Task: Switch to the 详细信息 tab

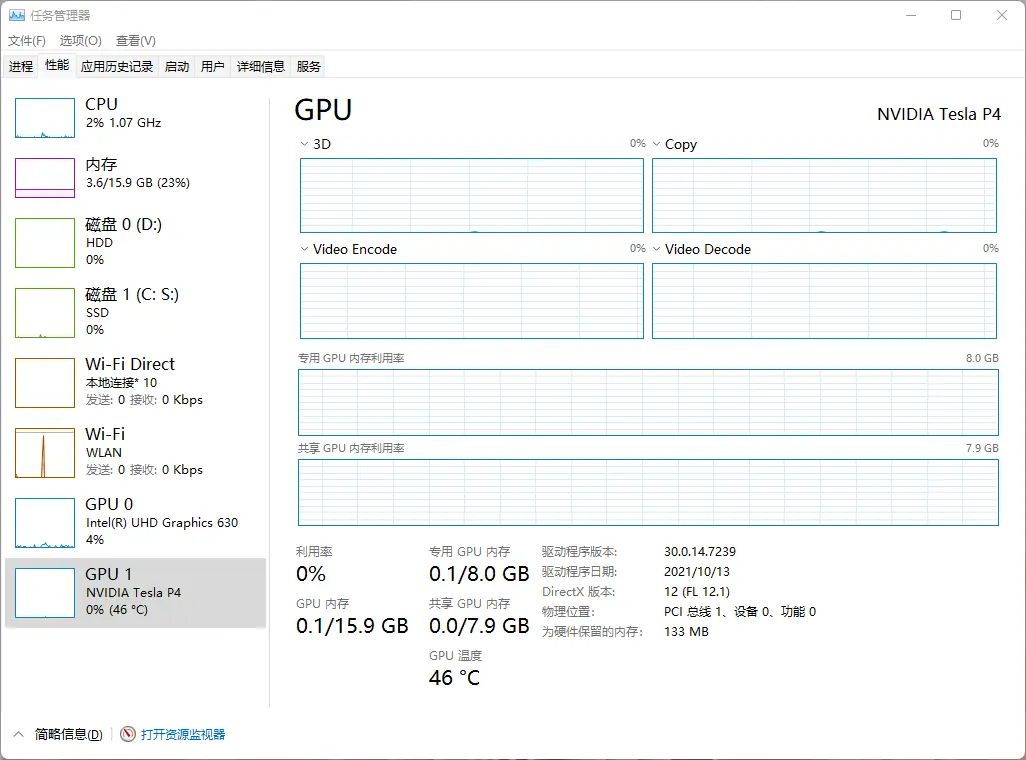Action: 260,67
